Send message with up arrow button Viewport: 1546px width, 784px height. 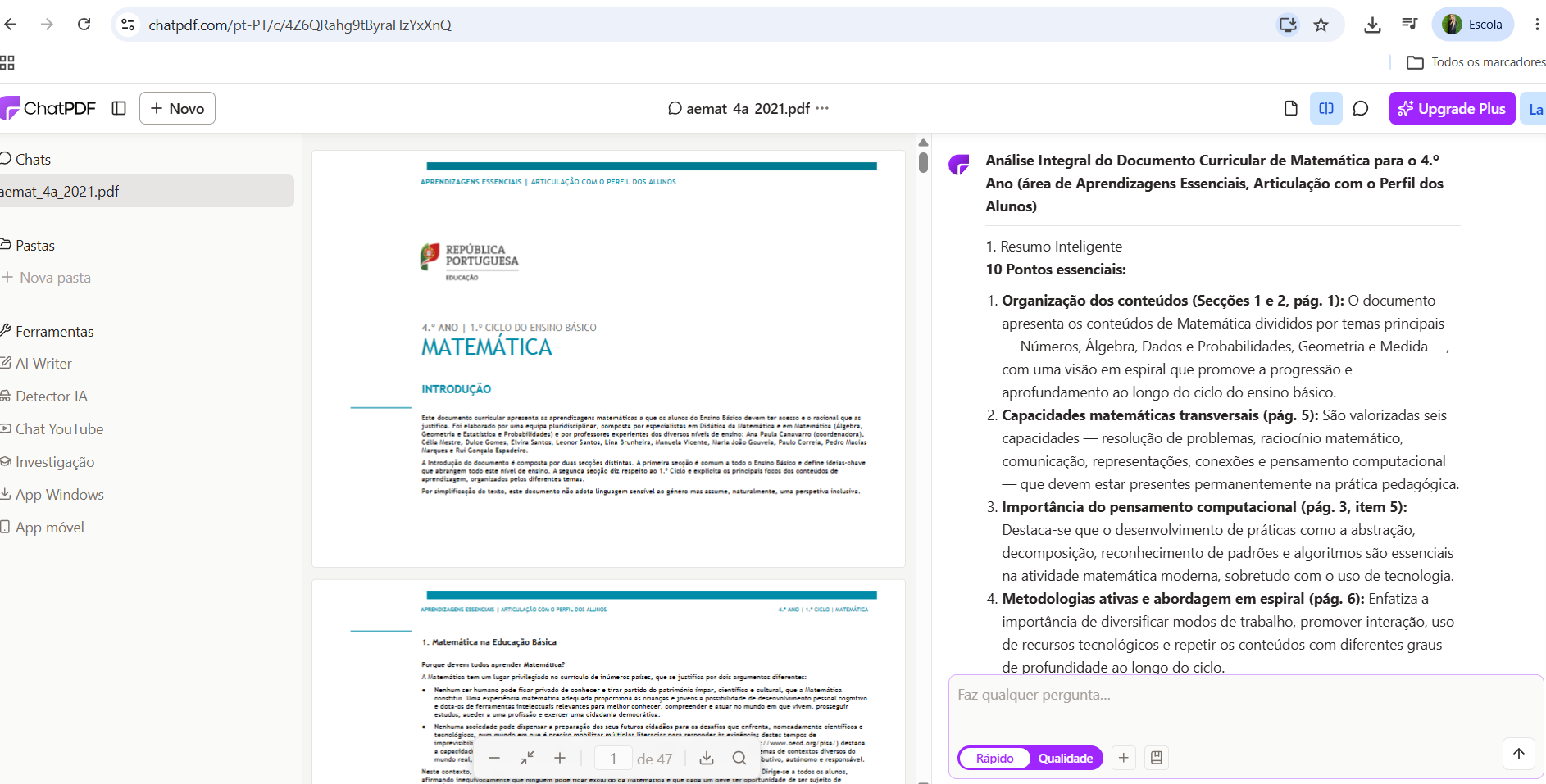click(1518, 754)
